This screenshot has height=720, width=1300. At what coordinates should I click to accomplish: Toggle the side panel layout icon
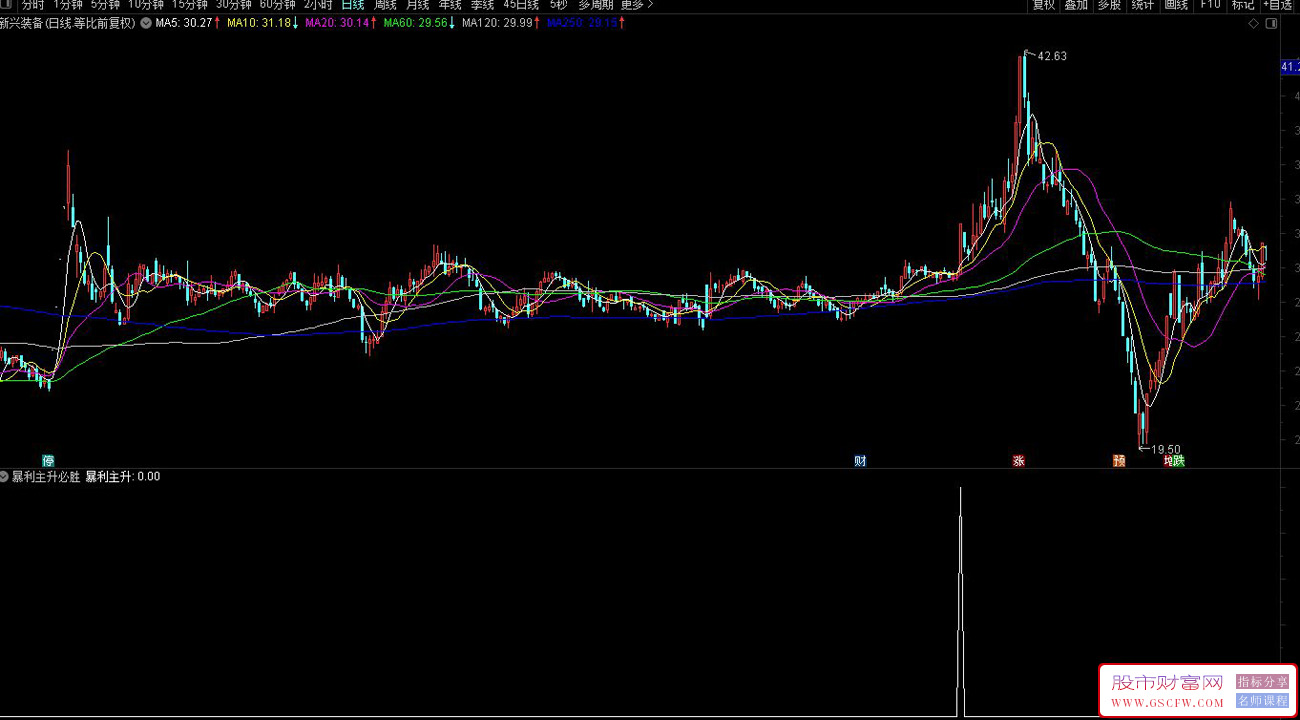coord(1271,23)
